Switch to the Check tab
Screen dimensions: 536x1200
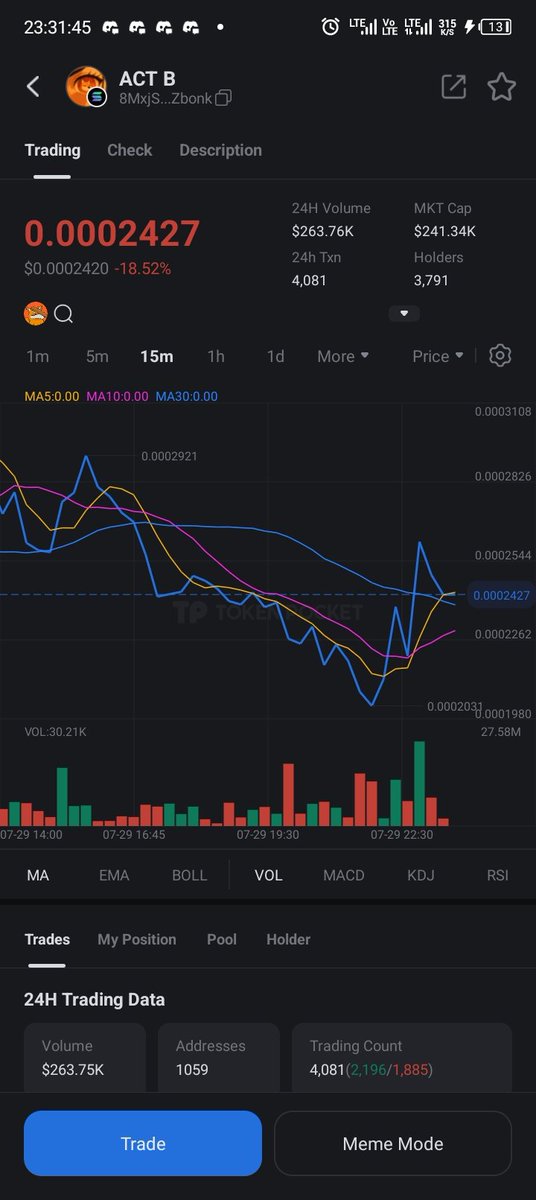coord(130,150)
